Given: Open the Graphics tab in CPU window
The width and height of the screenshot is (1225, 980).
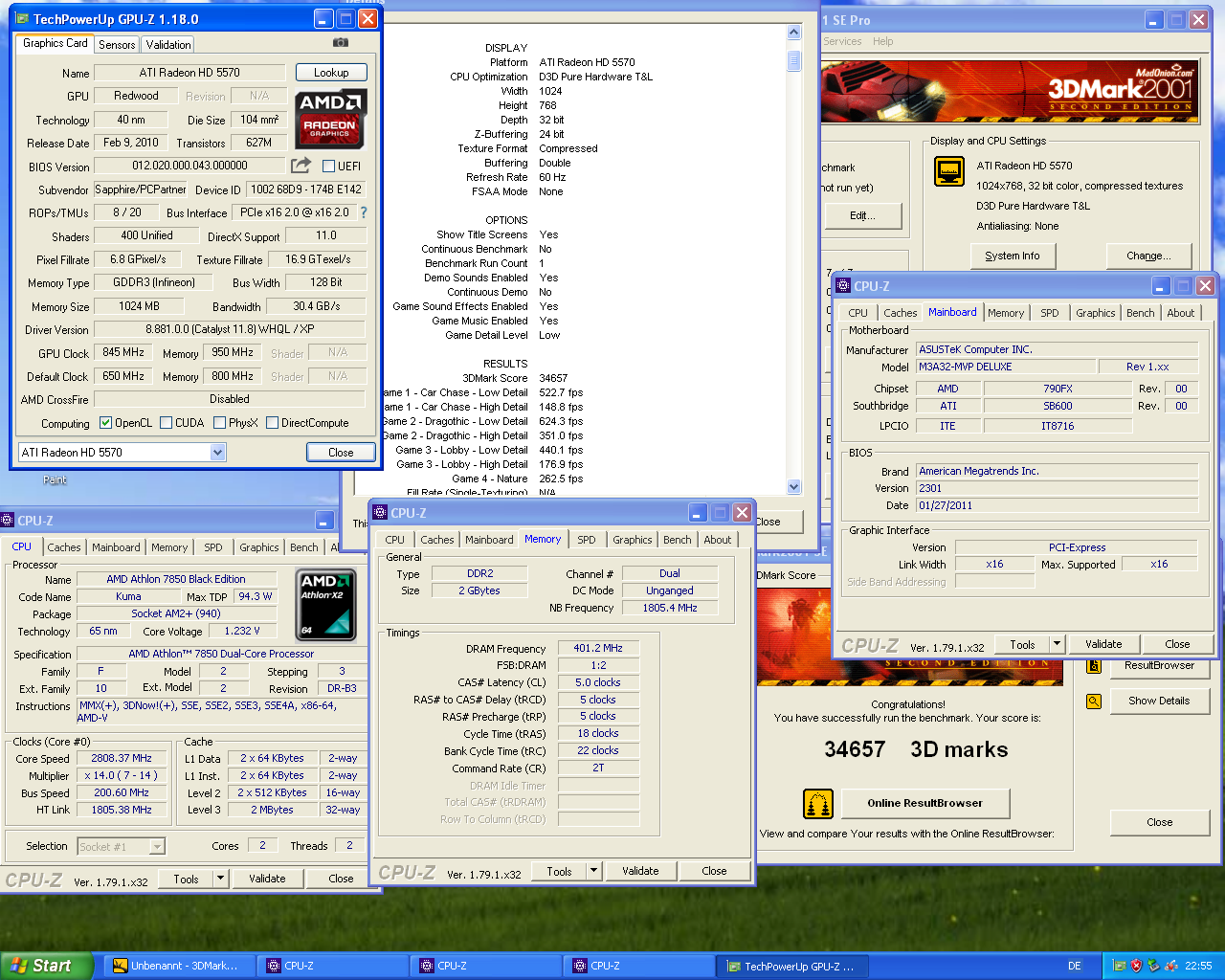Looking at the screenshot, I should (x=259, y=547).
